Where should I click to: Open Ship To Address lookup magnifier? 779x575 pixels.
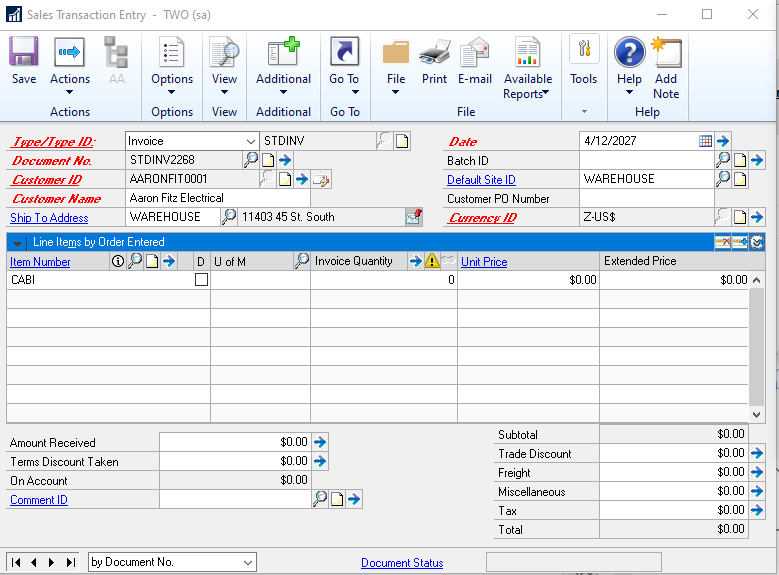click(x=229, y=217)
